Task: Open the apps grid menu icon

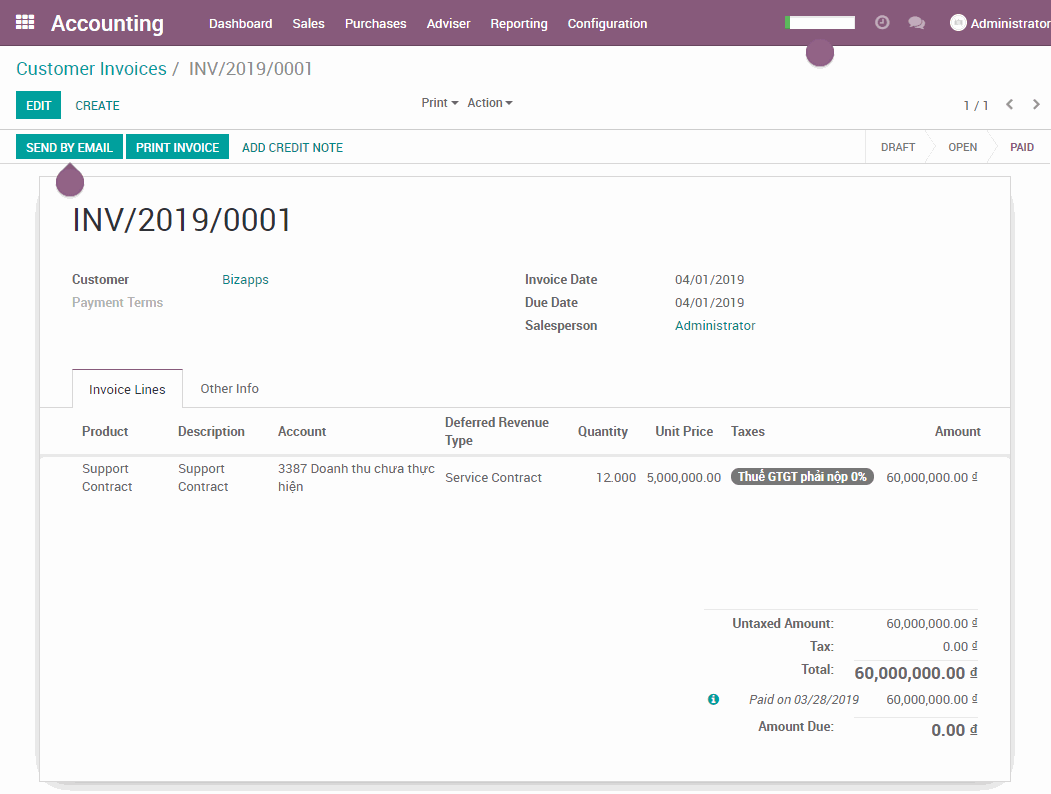Action: click(26, 23)
